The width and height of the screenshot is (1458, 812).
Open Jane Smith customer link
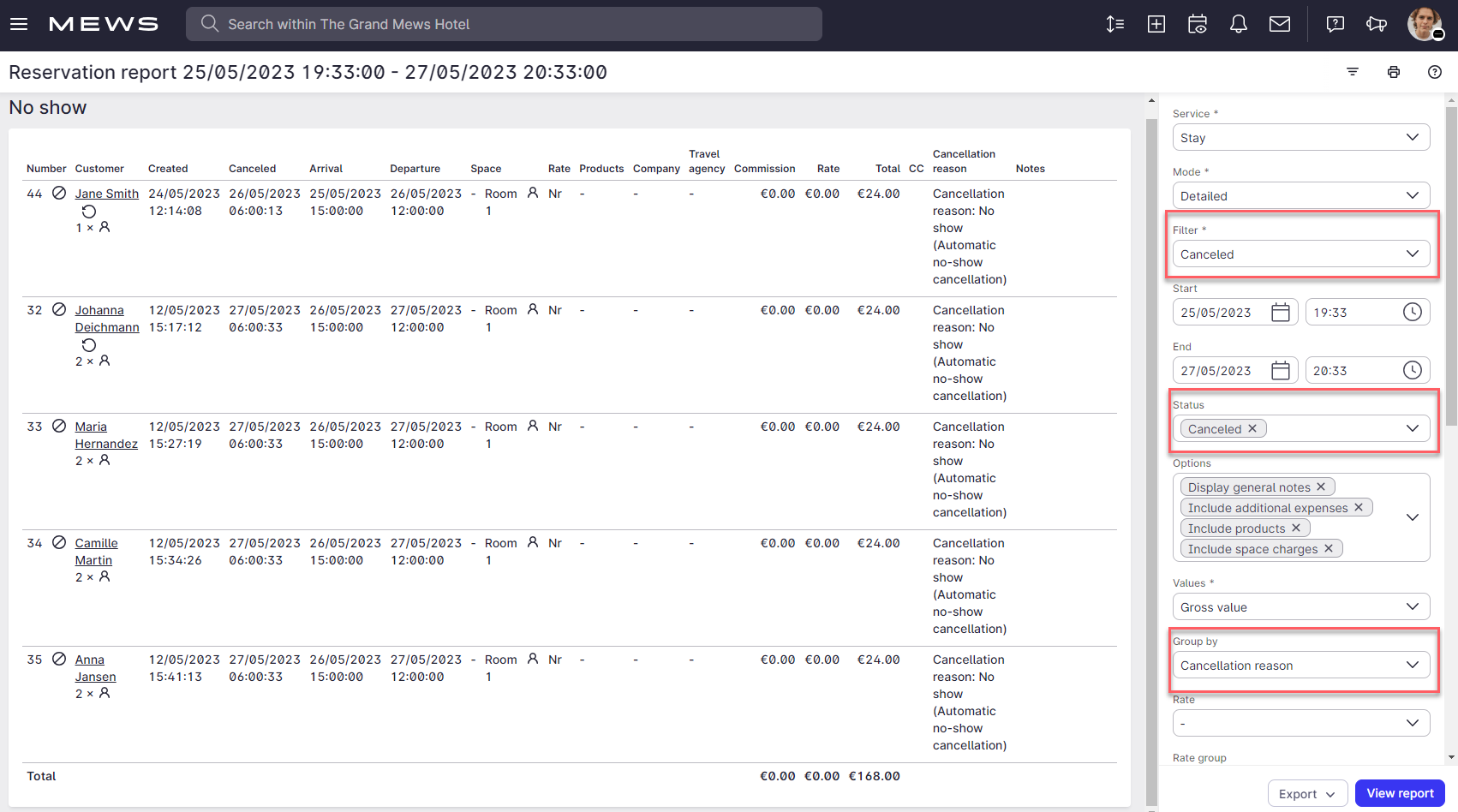pyautogui.click(x=106, y=194)
